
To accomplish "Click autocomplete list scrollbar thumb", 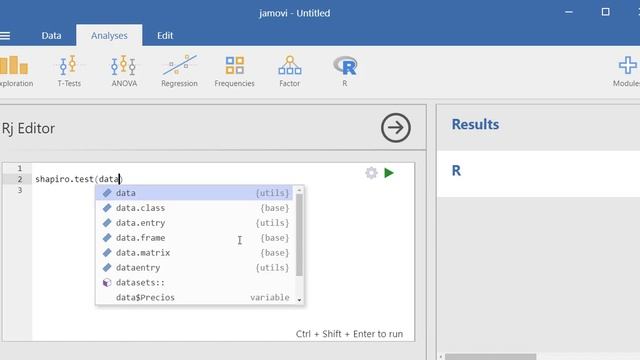I will pyautogui.click(x=299, y=235).
